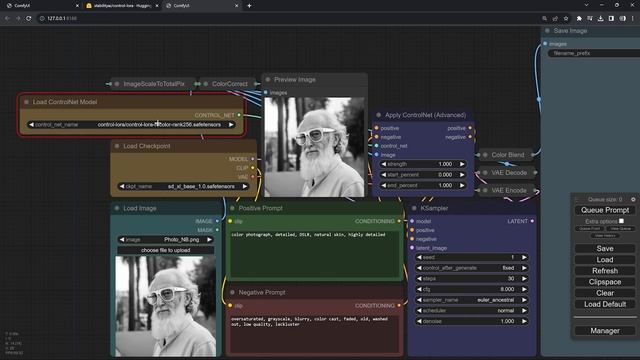Open the Clipspace button
Viewport: 640px width, 360px height.
[x=604, y=282]
